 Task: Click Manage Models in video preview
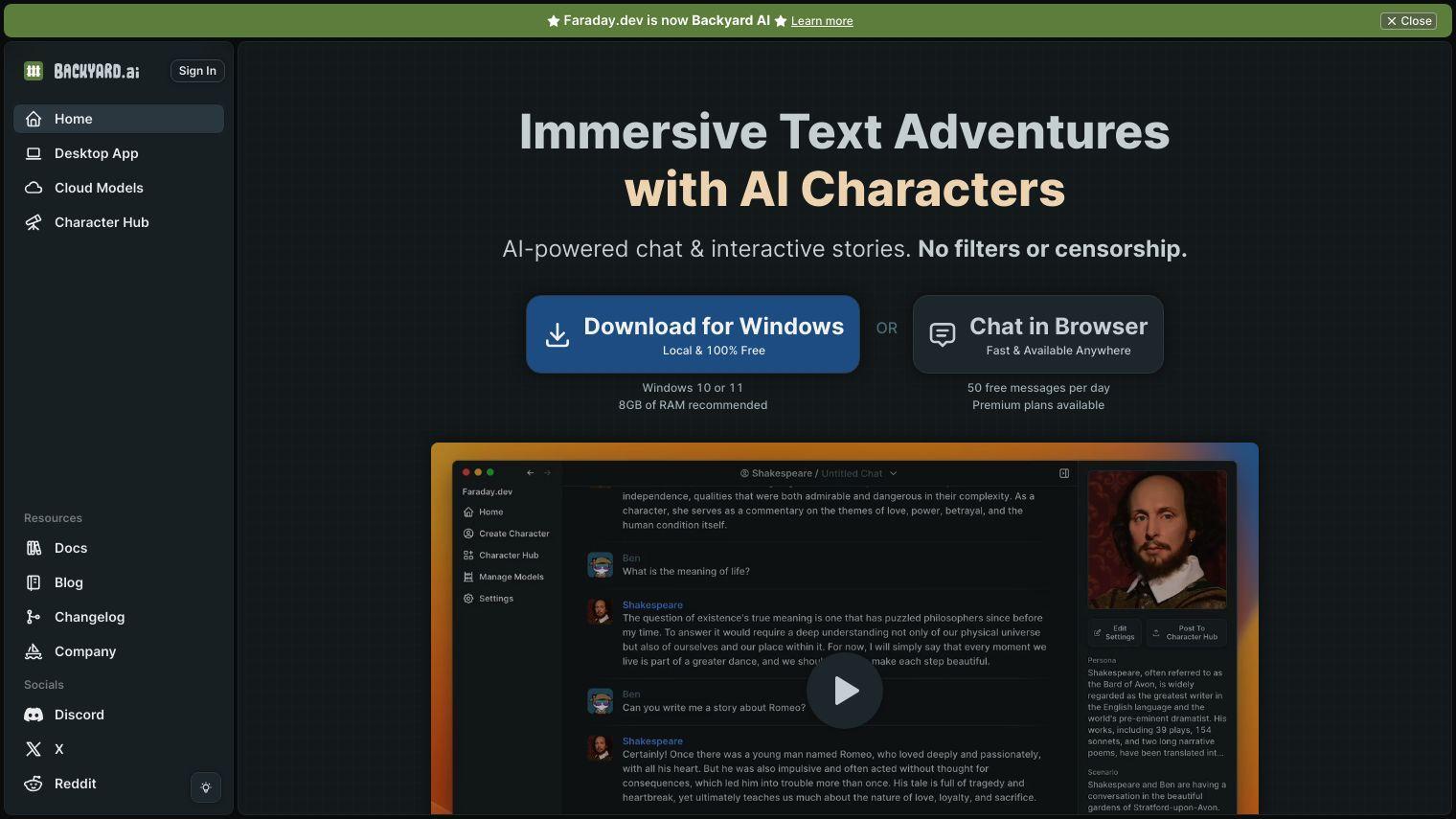click(x=503, y=577)
